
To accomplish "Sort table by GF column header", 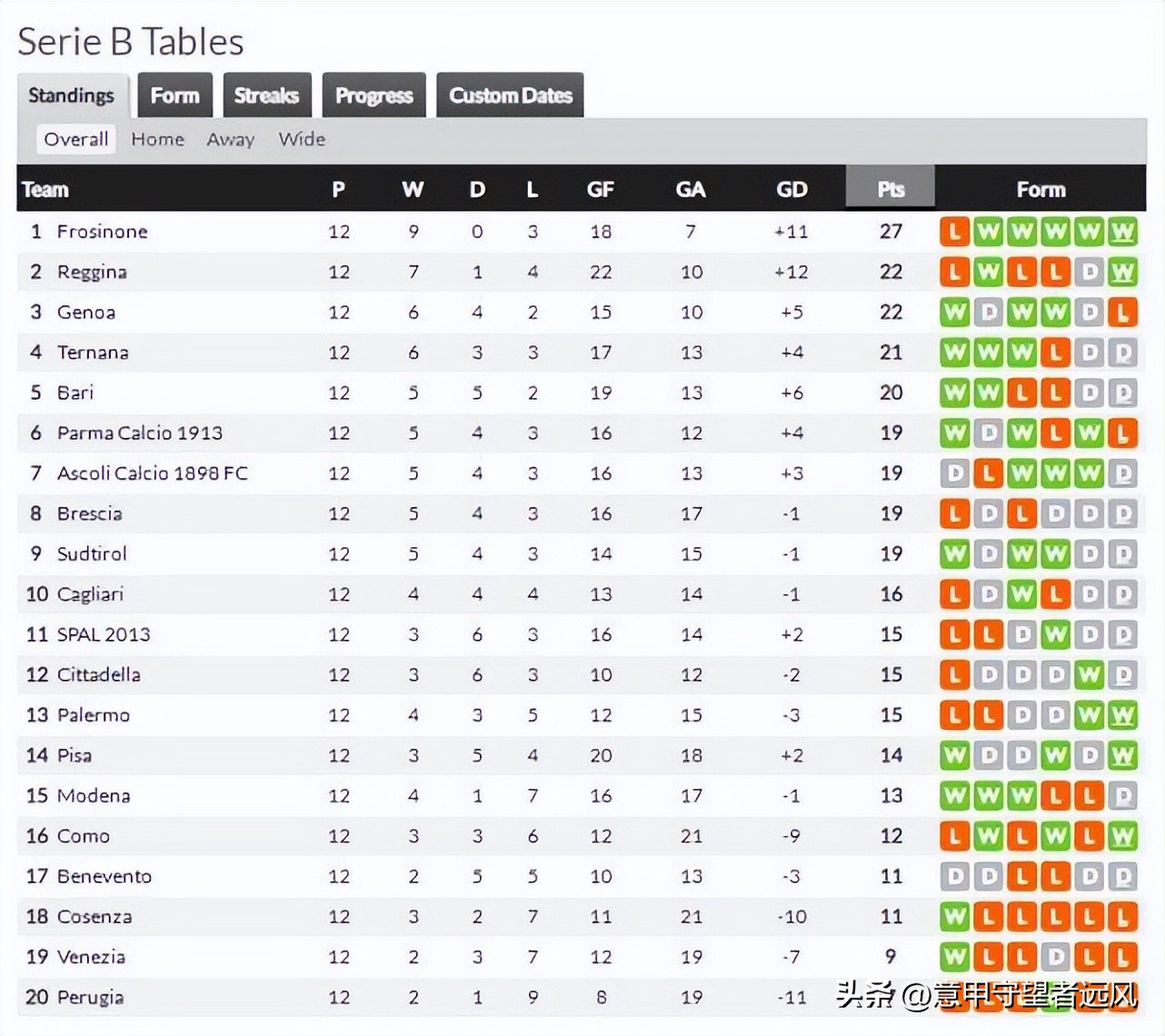I will (600, 189).
